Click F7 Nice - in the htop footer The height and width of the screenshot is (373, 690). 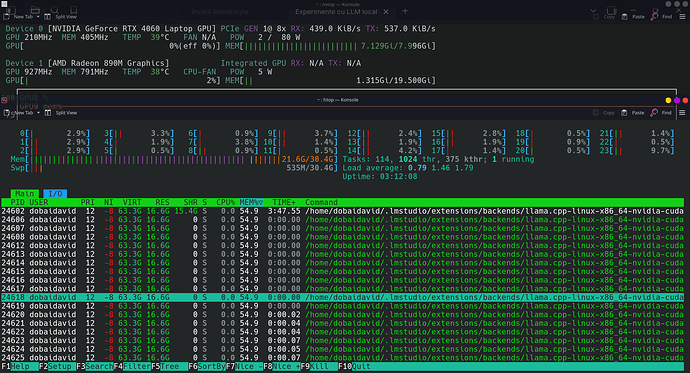(x=244, y=366)
